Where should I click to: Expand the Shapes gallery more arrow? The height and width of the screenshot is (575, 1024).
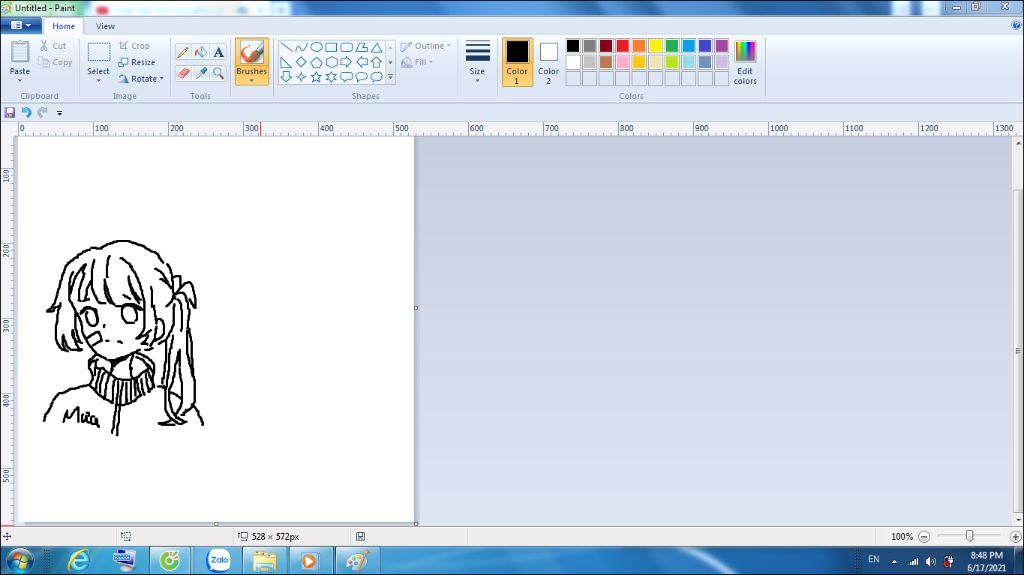(x=391, y=77)
